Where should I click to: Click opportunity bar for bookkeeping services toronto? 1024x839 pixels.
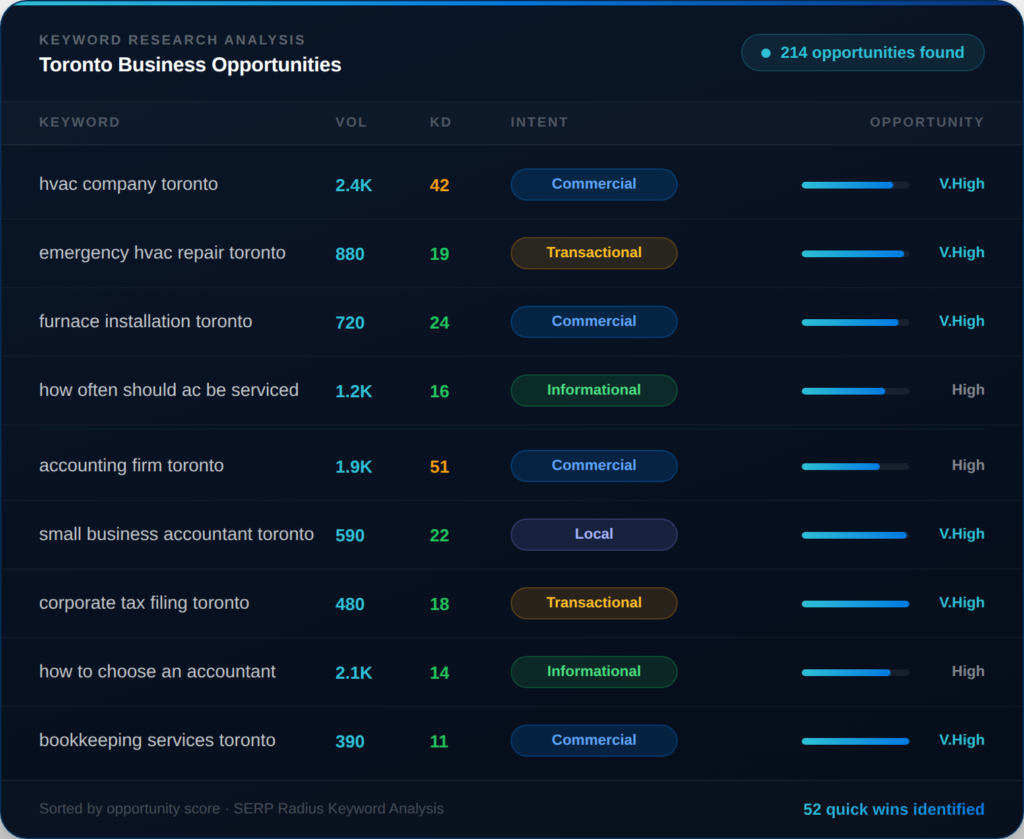pyautogui.click(x=855, y=741)
